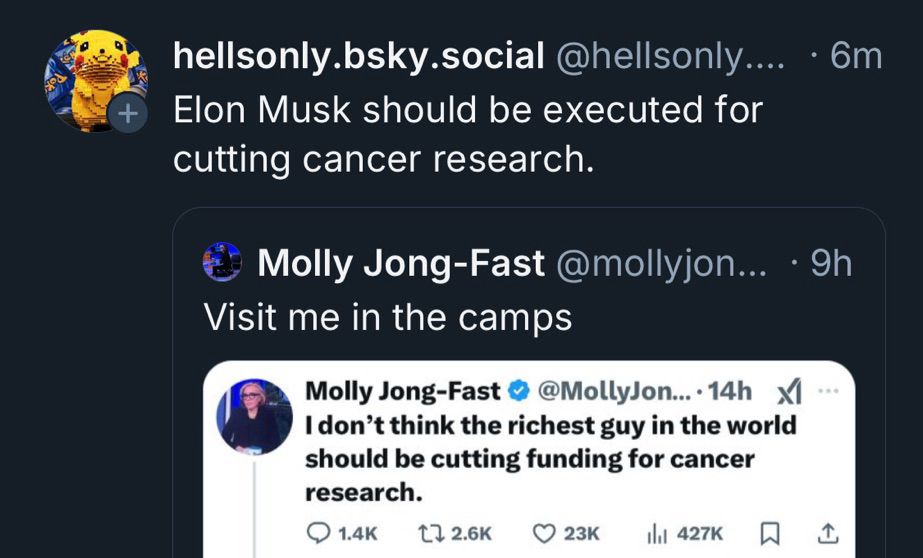Open the @hellsonly handle link

pyautogui.click(x=670, y=57)
